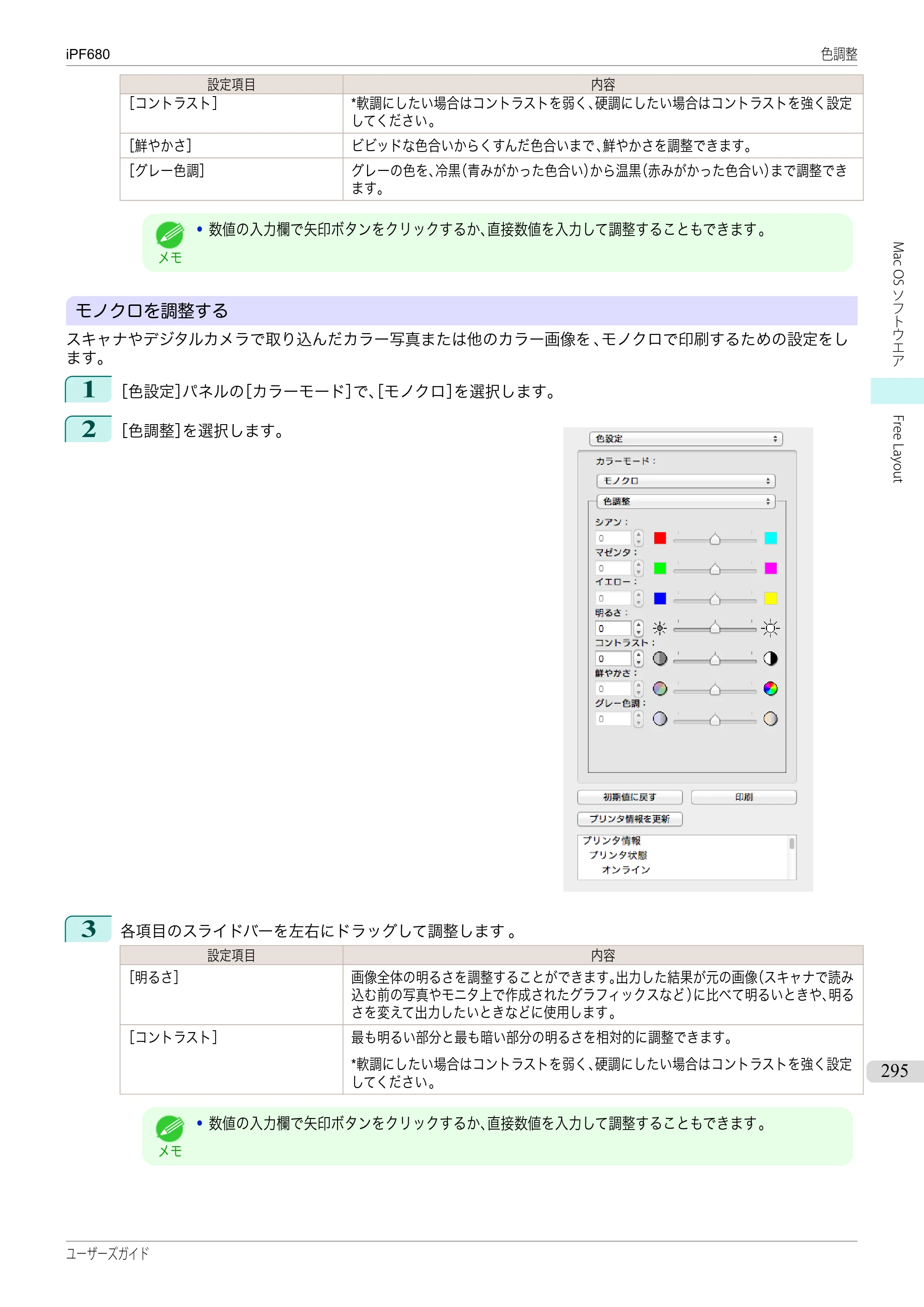This screenshot has width=924, height=1307.
Task: Click the yellow swatch at the イエロー slider end
Action: coord(770,598)
